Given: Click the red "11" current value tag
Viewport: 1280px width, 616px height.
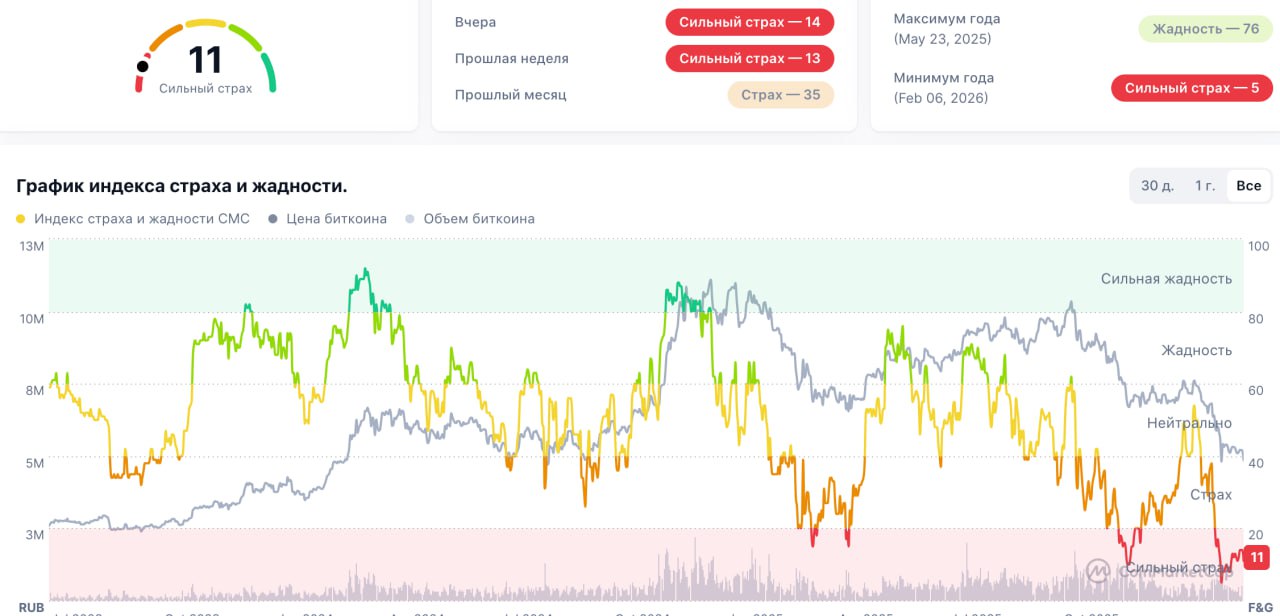Looking at the screenshot, I should pyautogui.click(x=1257, y=557).
